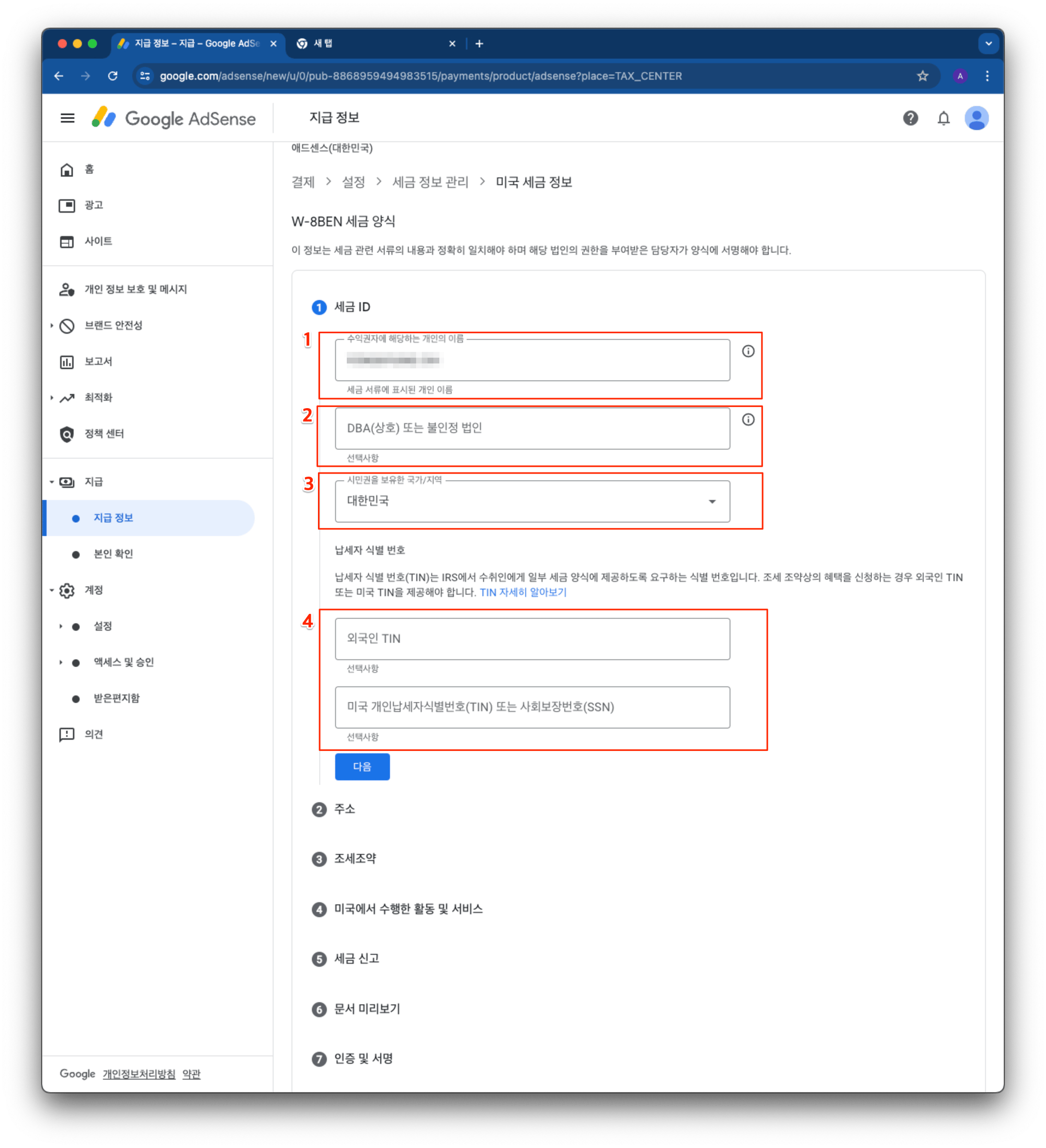Go to 홈 in the sidebar
1046x1148 pixels.
pyautogui.click(x=89, y=169)
